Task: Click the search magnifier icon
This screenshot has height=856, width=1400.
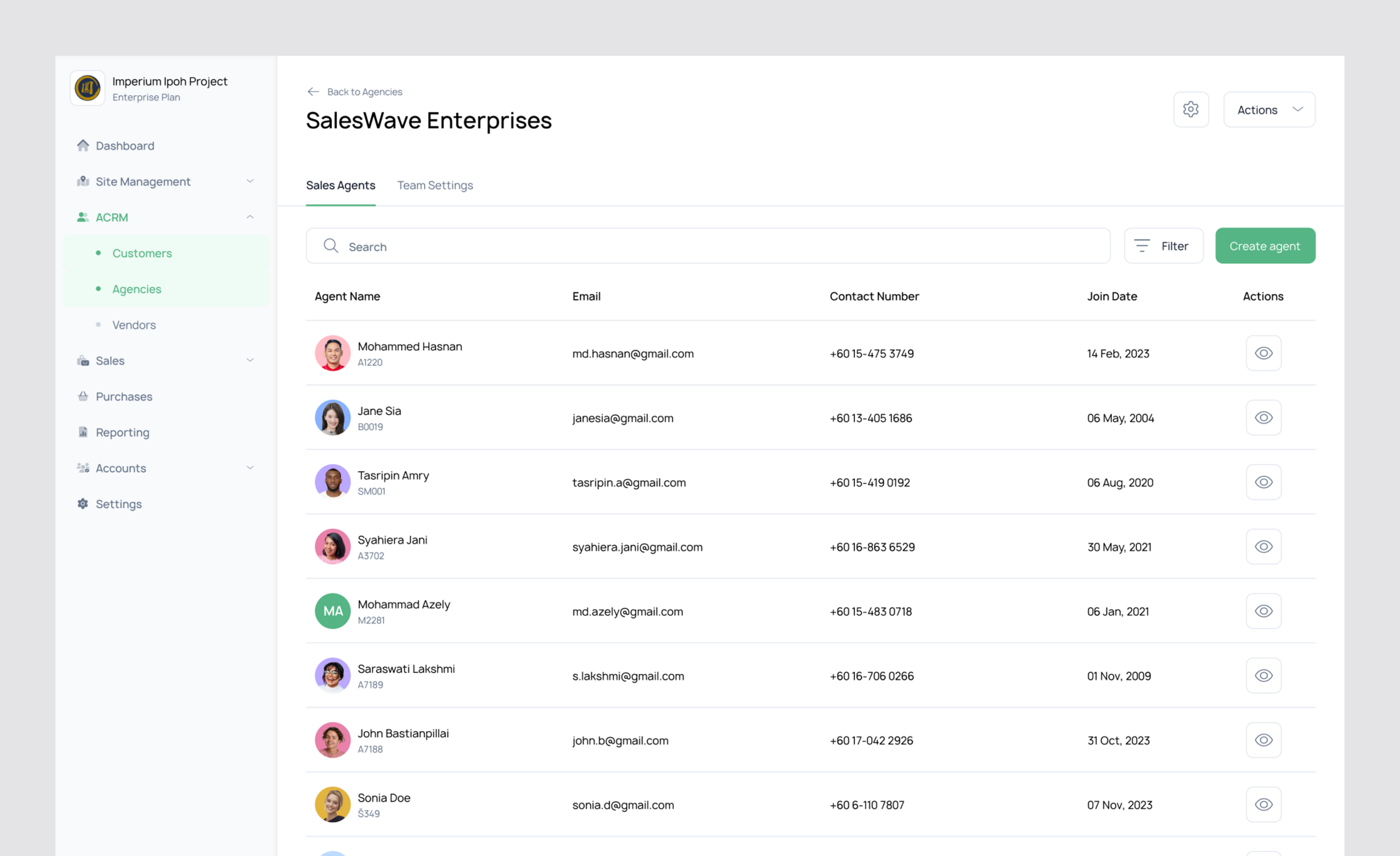Action: click(331, 245)
